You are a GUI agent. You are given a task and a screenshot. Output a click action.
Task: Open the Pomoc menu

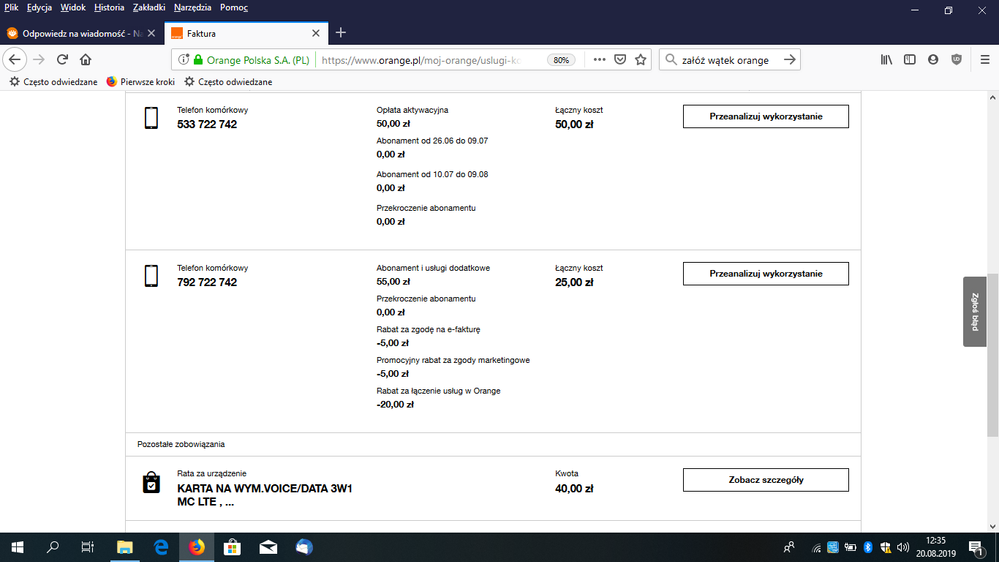234,8
